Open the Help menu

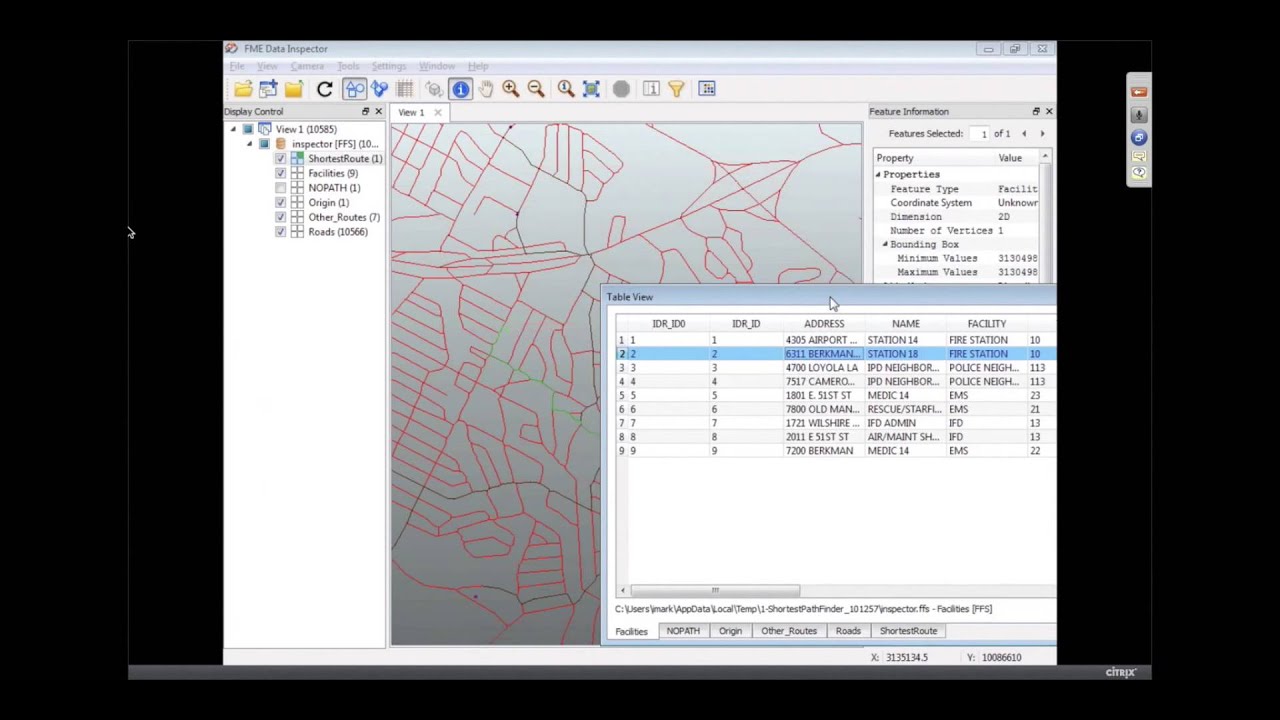(x=478, y=66)
